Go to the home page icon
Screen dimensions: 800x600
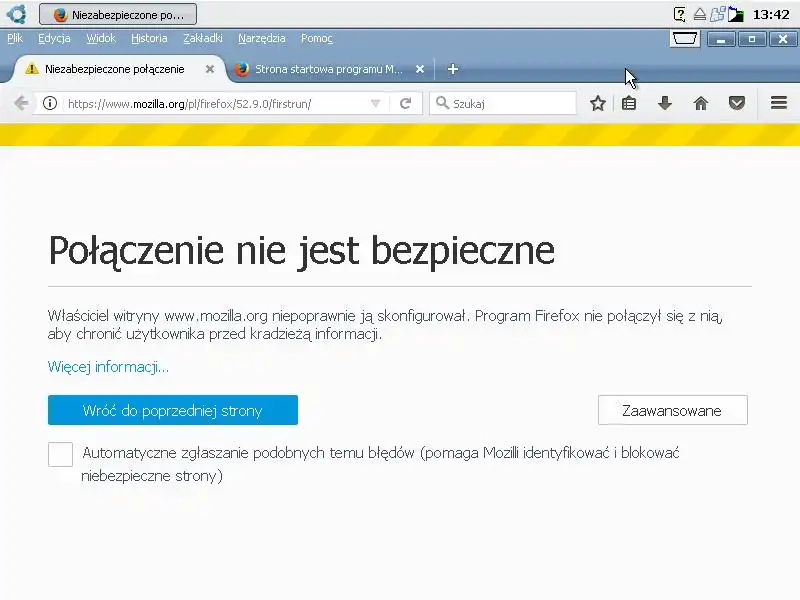701,104
